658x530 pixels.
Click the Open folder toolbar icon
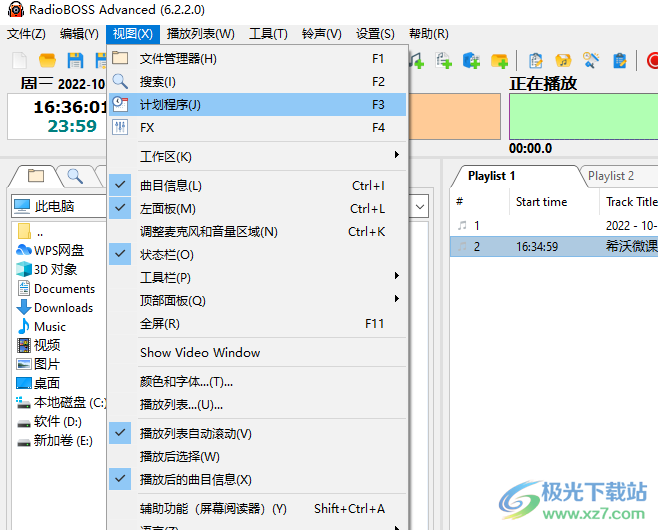click(47, 60)
